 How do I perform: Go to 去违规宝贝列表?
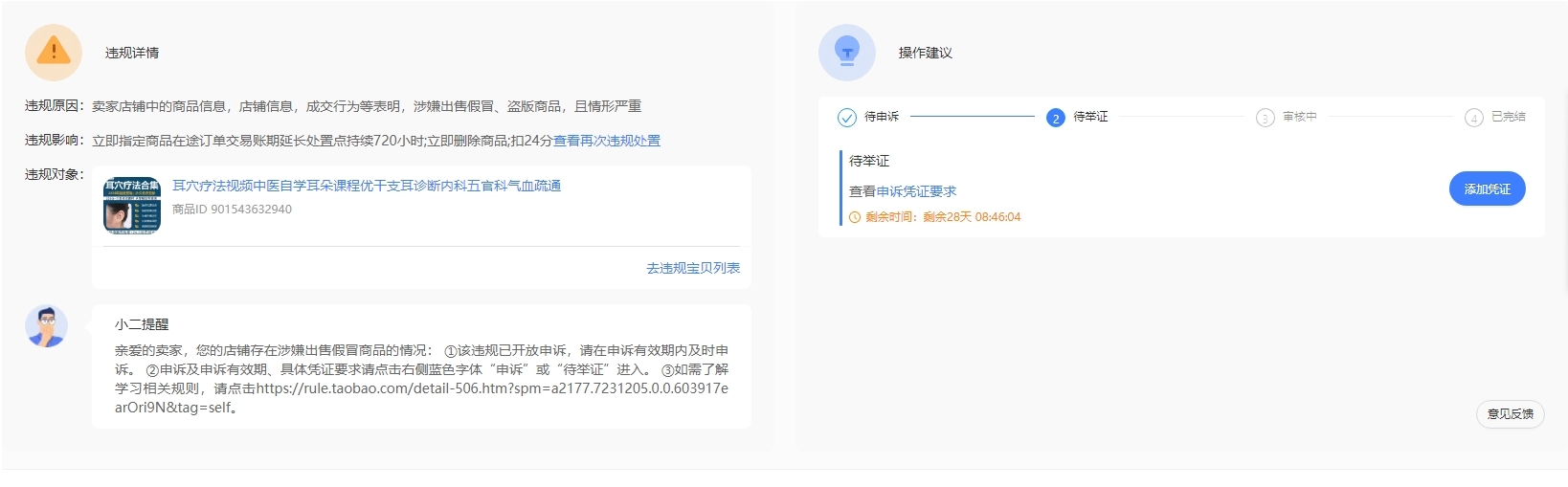pos(692,268)
